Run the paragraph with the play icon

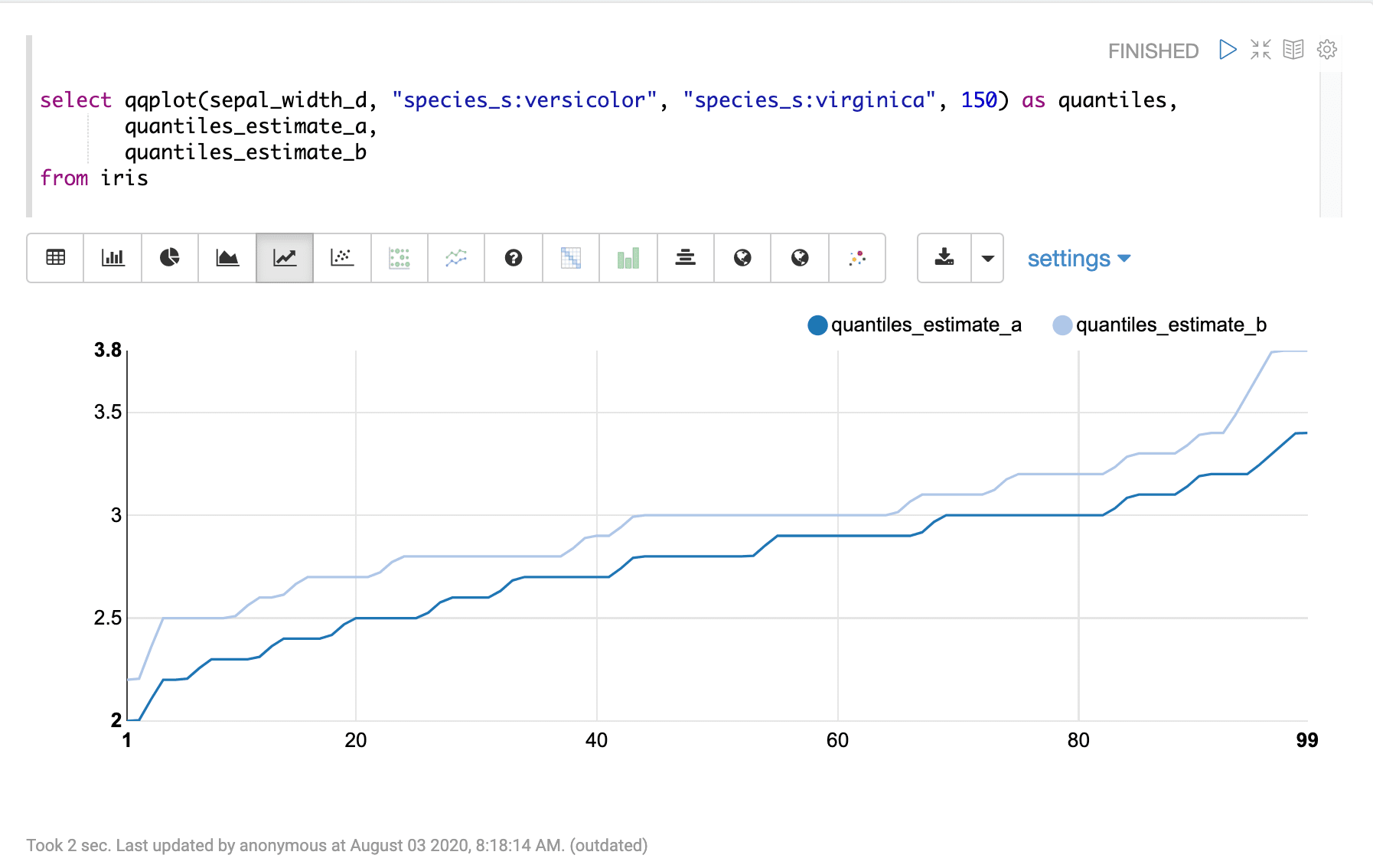tap(1228, 49)
